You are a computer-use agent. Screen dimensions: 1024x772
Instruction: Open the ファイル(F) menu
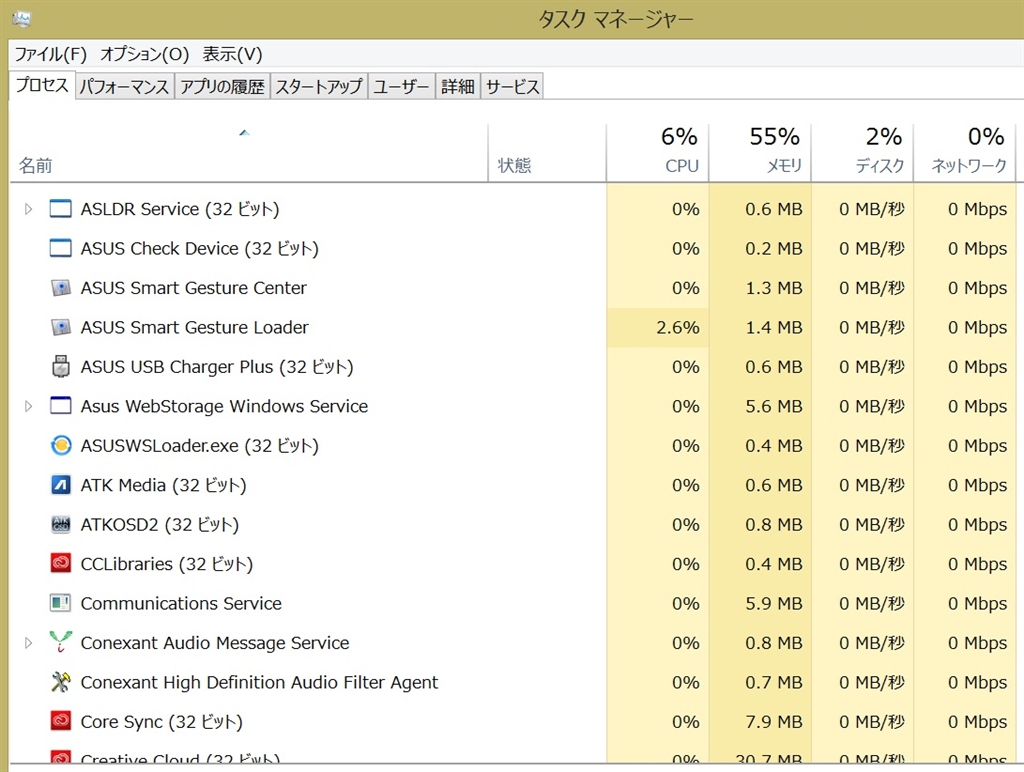point(50,54)
